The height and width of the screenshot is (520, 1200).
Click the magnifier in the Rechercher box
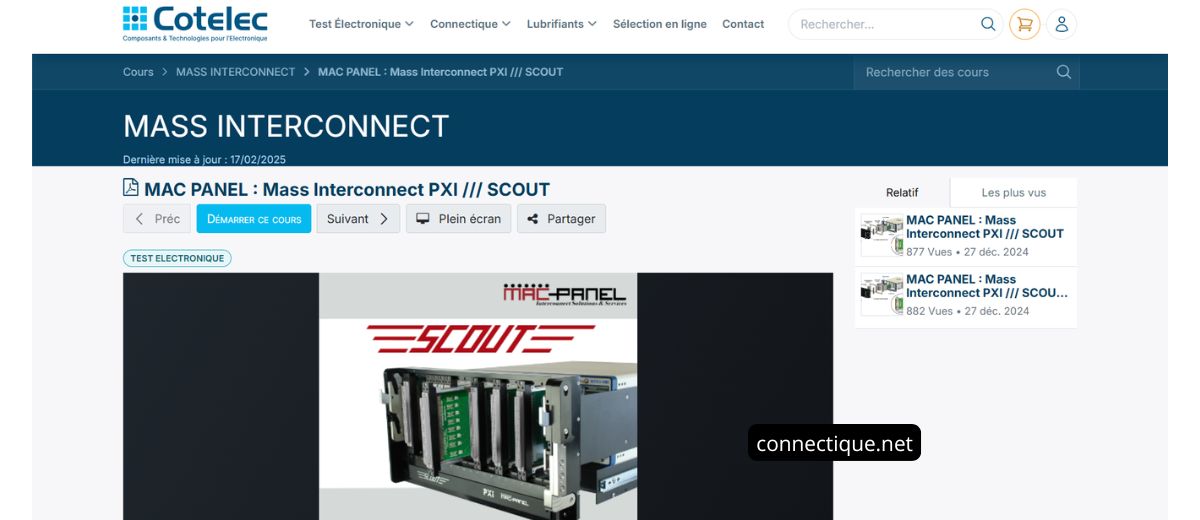[988, 24]
